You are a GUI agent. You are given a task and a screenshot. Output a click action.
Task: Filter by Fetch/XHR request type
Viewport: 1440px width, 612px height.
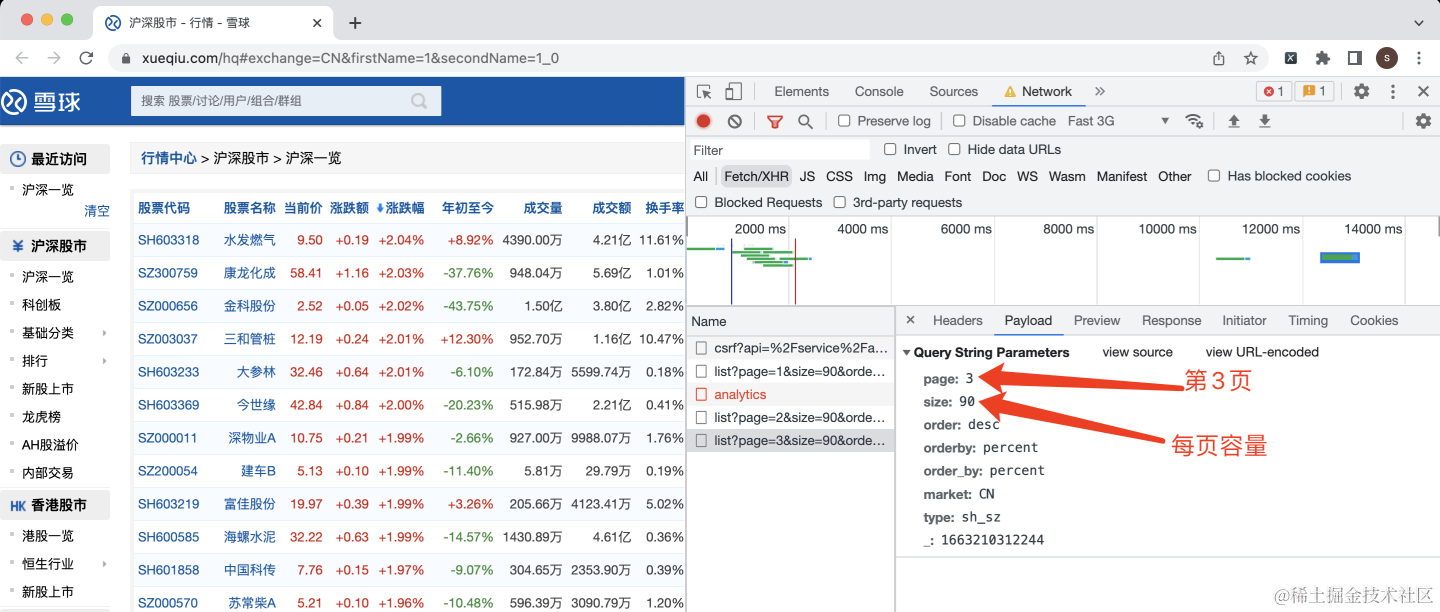(x=756, y=176)
